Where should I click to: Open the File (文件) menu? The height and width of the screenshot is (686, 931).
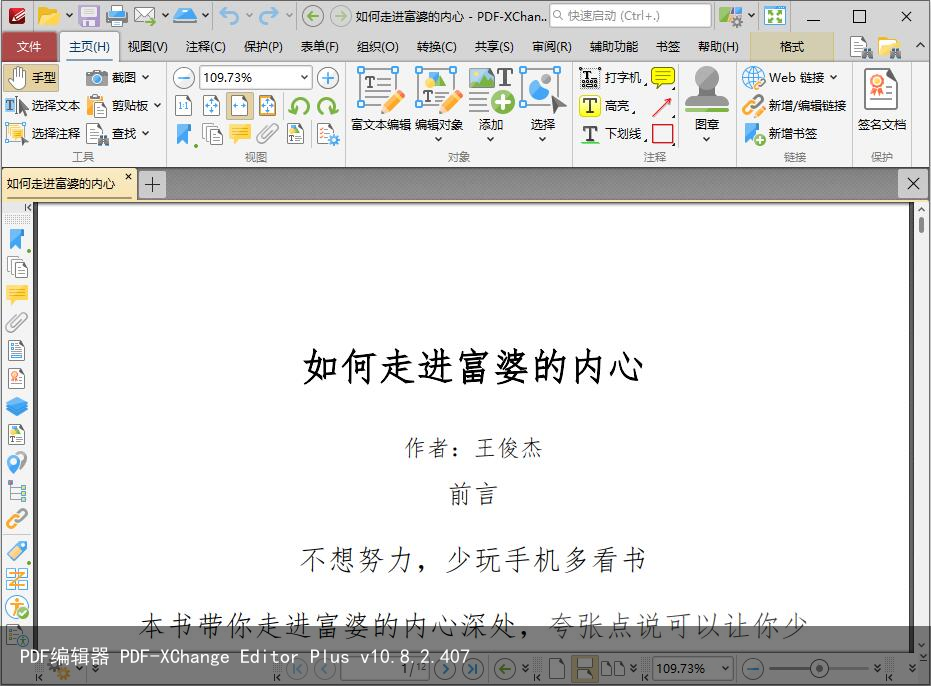29,47
